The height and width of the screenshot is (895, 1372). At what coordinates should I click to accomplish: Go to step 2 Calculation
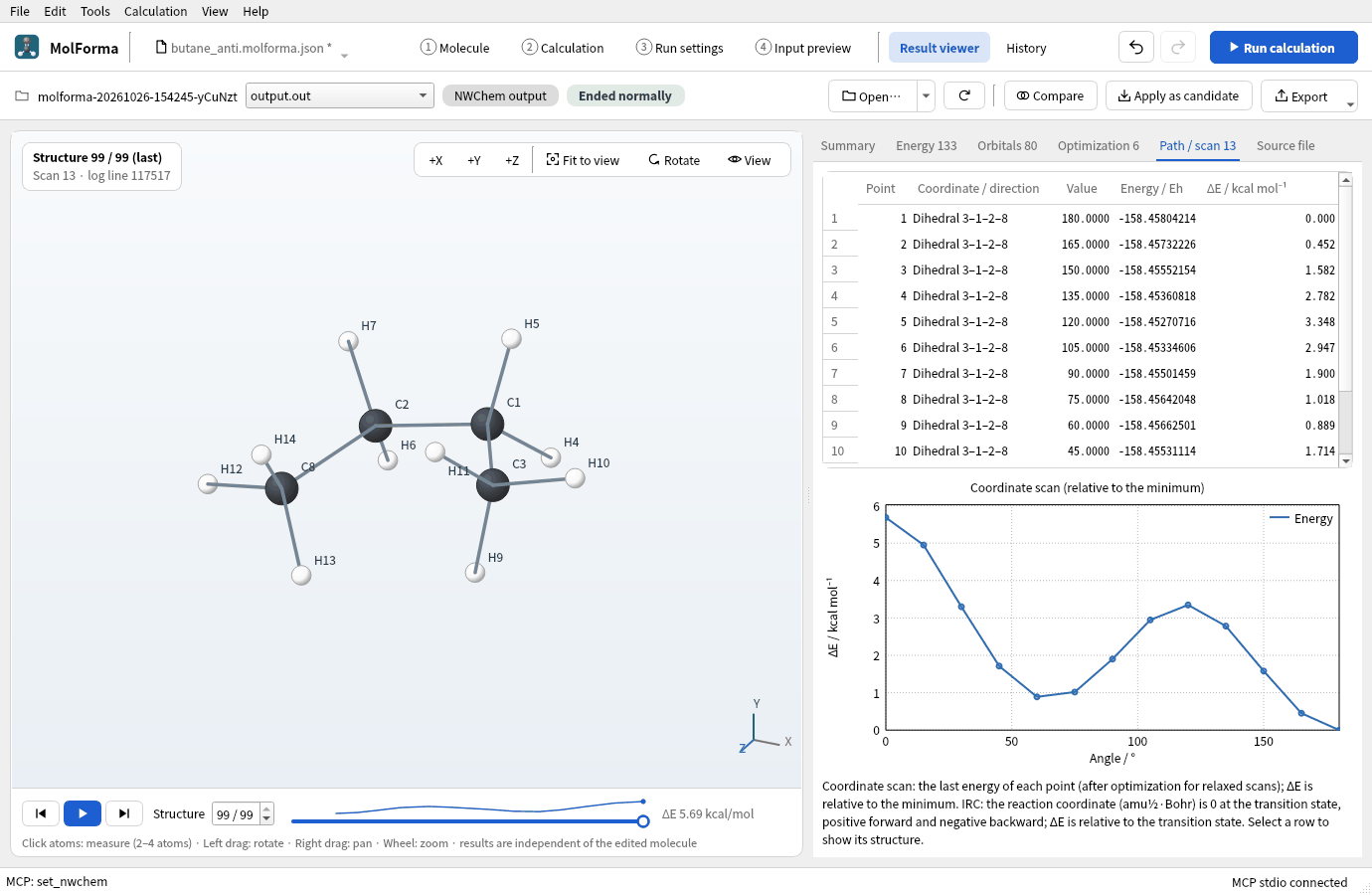(x=562, y=48)
